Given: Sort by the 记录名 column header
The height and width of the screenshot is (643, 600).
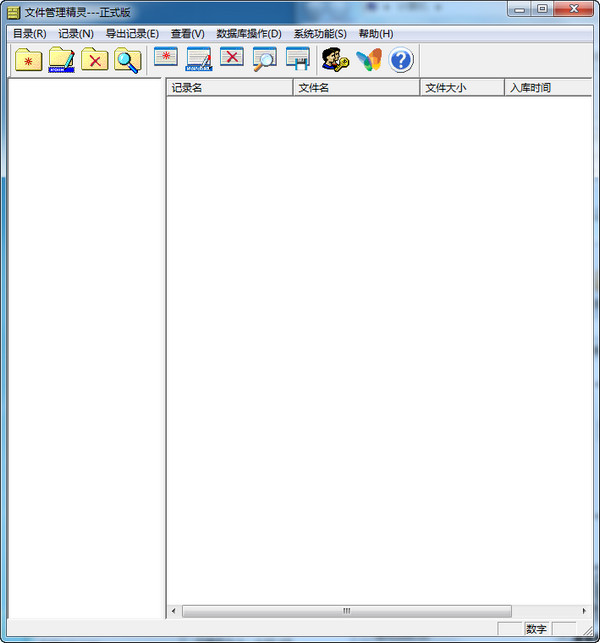Looking at the screenshot, I should click(x=229, y=88).
